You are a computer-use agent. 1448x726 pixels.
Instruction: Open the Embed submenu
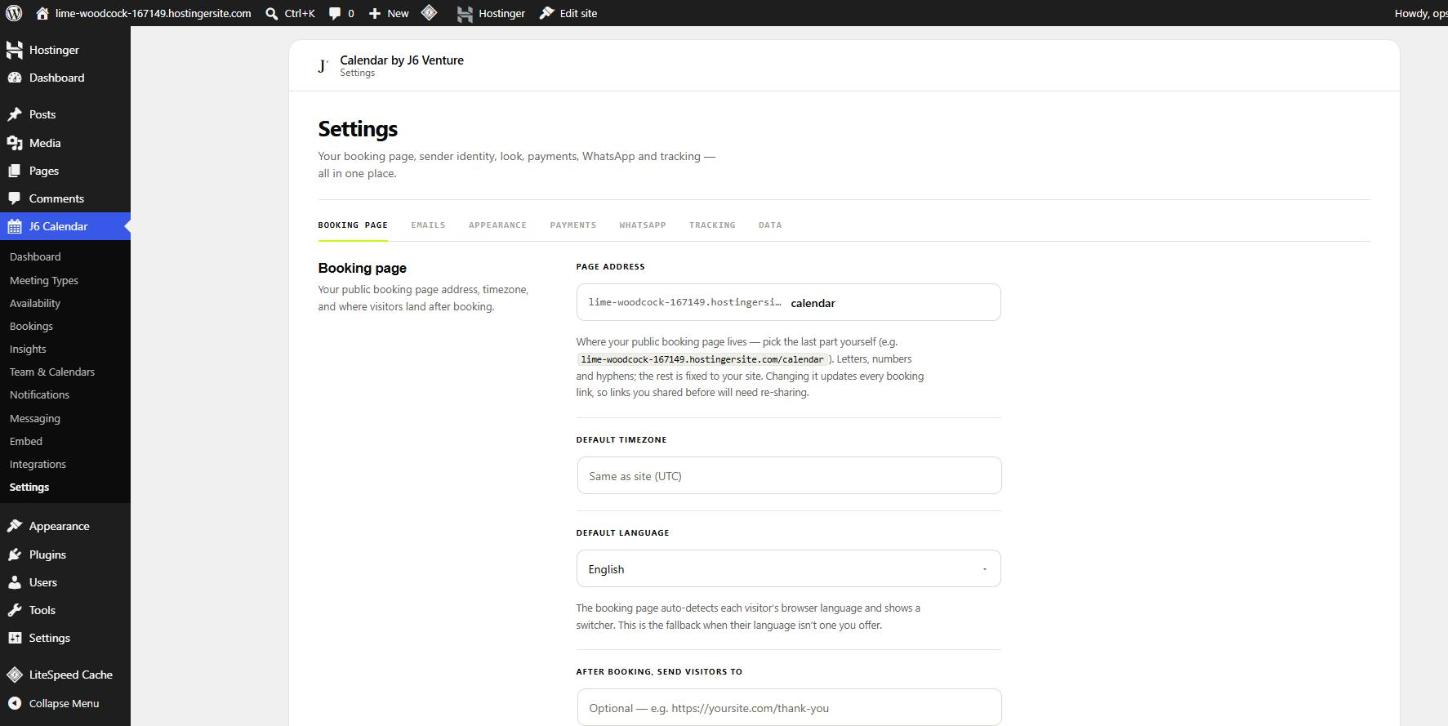(x=65, y=441)
